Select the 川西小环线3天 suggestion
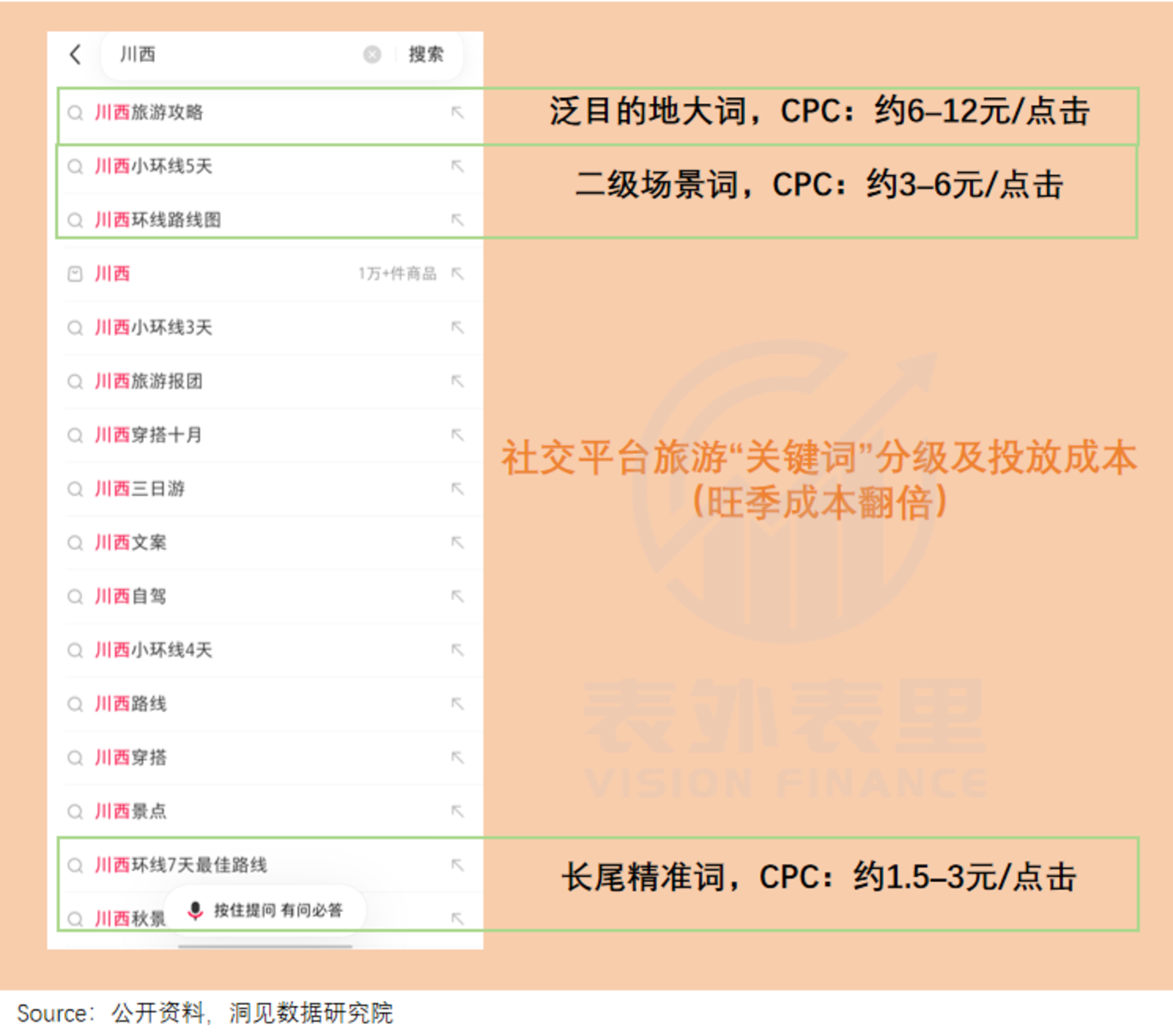The height and width of the screenshot is (1036, 1173). coord(266,328)
